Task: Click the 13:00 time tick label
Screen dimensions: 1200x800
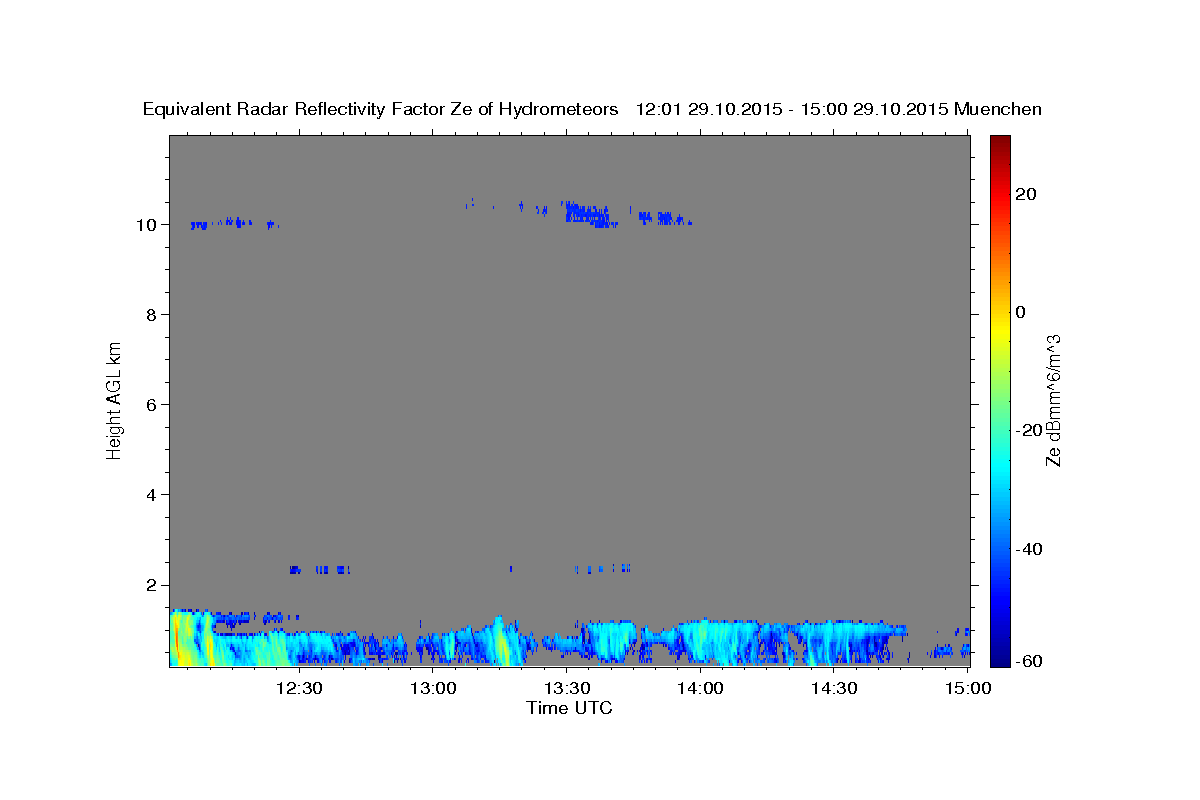Action: [x=433, y=688]
